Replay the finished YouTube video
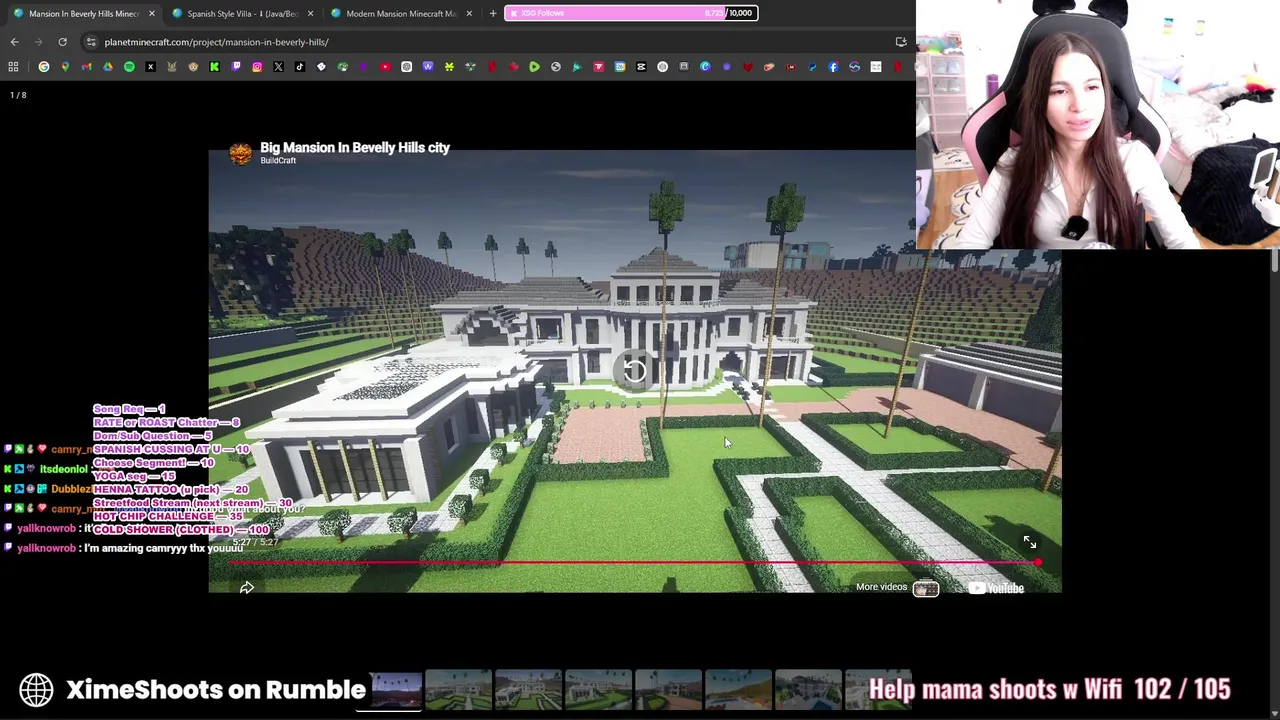The width and height of the screenshot is (1280, 720). click(634, 371)
